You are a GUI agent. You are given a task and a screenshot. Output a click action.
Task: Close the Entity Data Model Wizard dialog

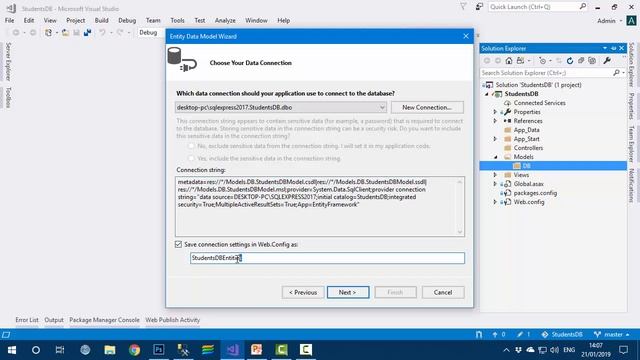[466, 36]
